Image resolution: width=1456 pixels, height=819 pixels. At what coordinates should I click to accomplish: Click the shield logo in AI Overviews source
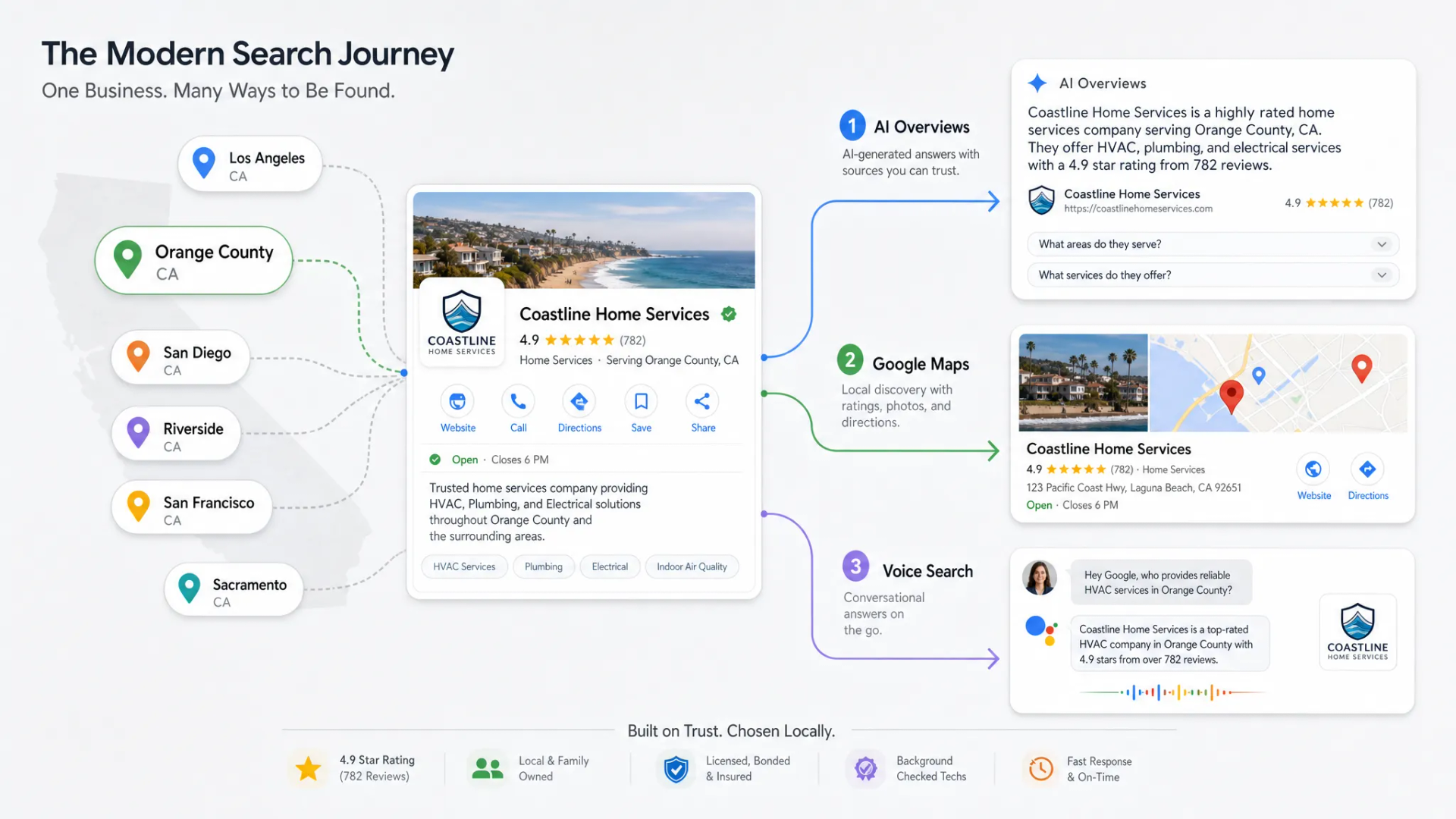(x=1041, y=200)
